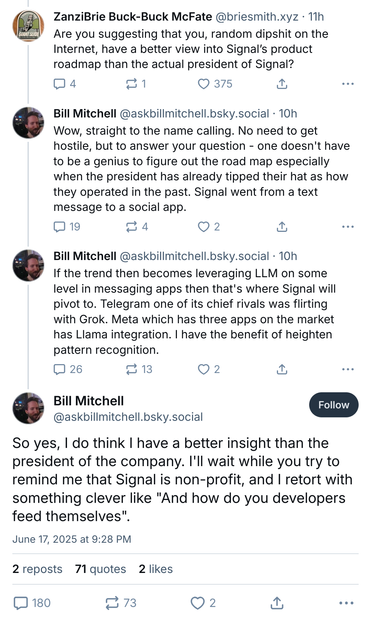View the 2 reposts list
371x620 pixels.
tap(37, 569)
